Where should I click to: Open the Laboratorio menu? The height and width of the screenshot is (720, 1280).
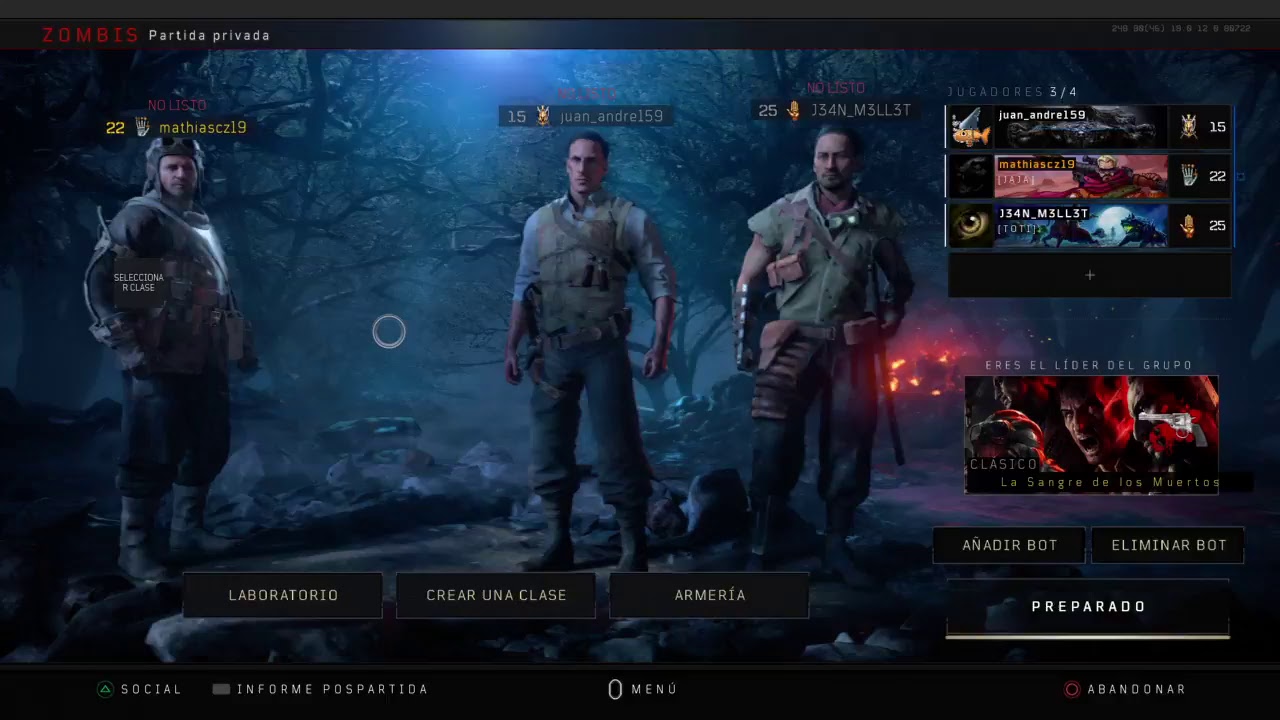pos(283,595)
